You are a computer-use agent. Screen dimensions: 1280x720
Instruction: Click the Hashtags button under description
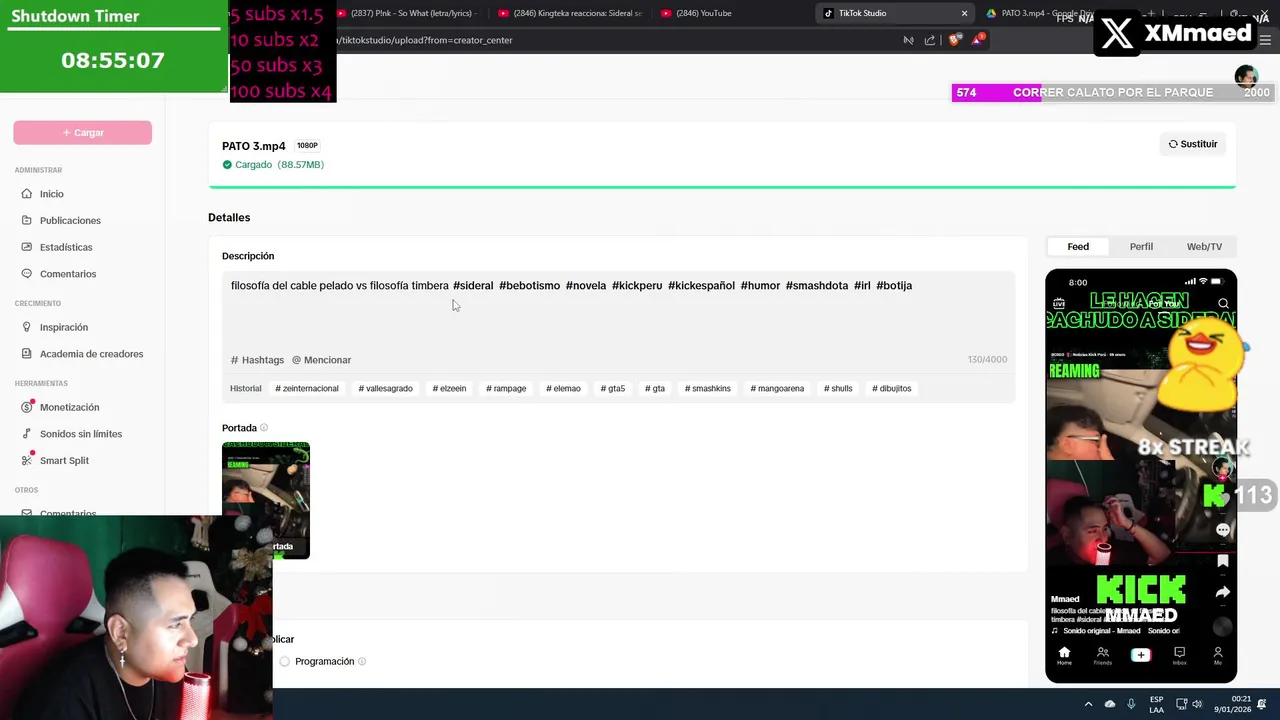coord(257,360)
